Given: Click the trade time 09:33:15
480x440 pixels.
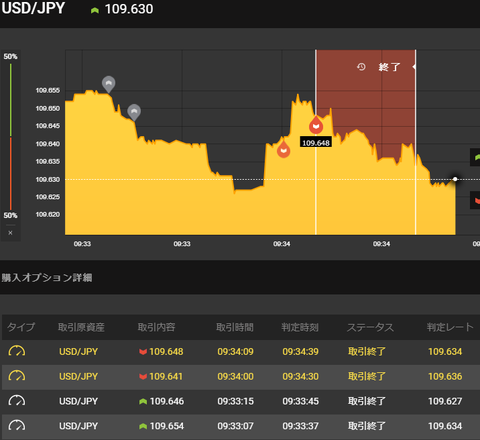Looking at the screenshot, I should coord(235,401).
